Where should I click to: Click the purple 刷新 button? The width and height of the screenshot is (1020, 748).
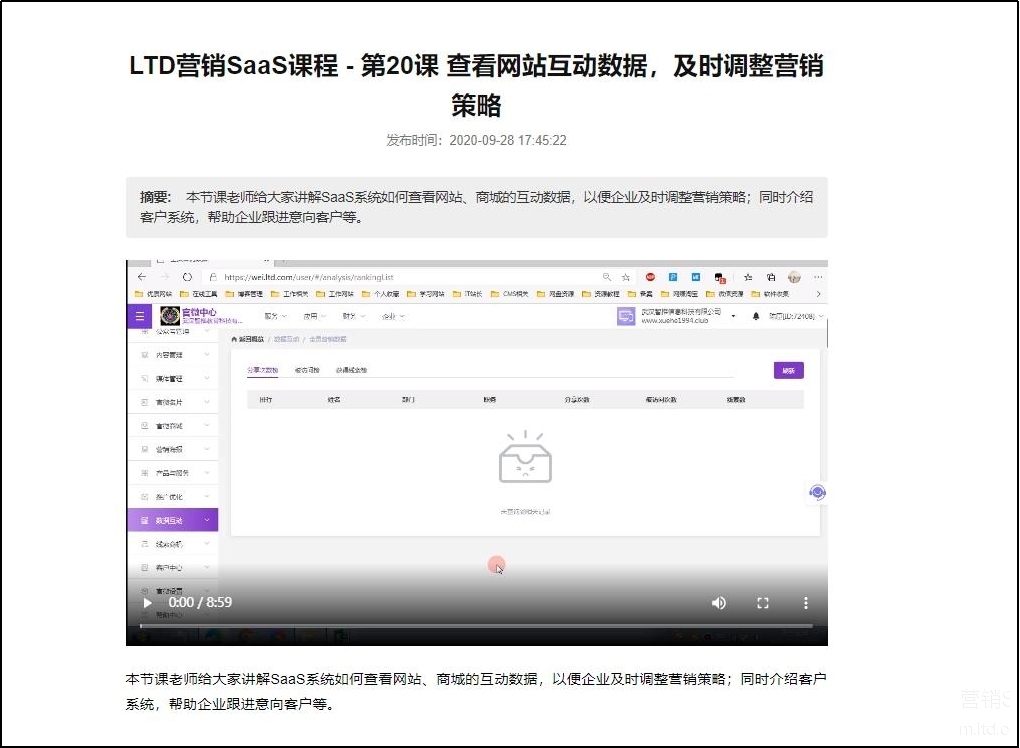[x=788, y=370]
